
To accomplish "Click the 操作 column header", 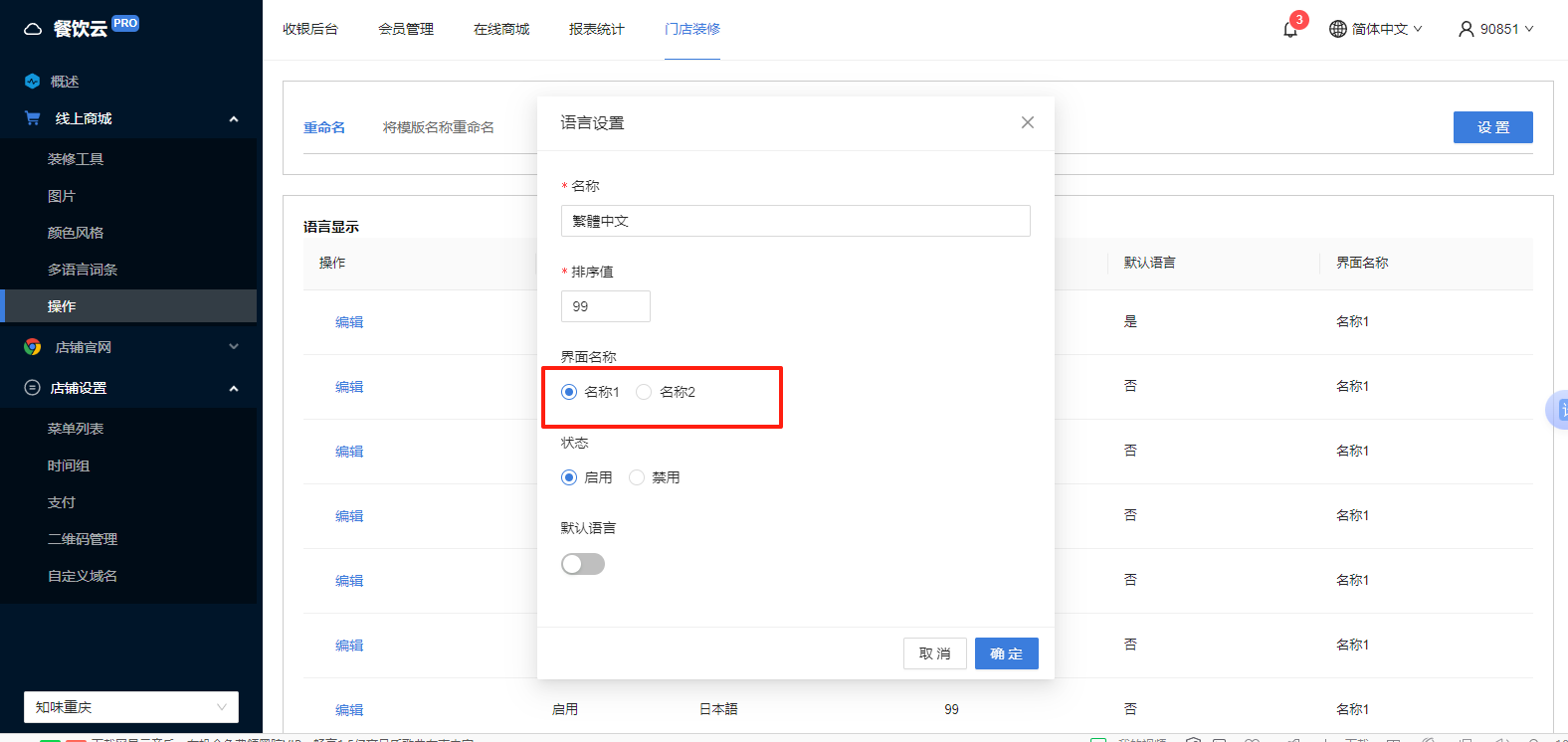I will [x=332, y=263].
